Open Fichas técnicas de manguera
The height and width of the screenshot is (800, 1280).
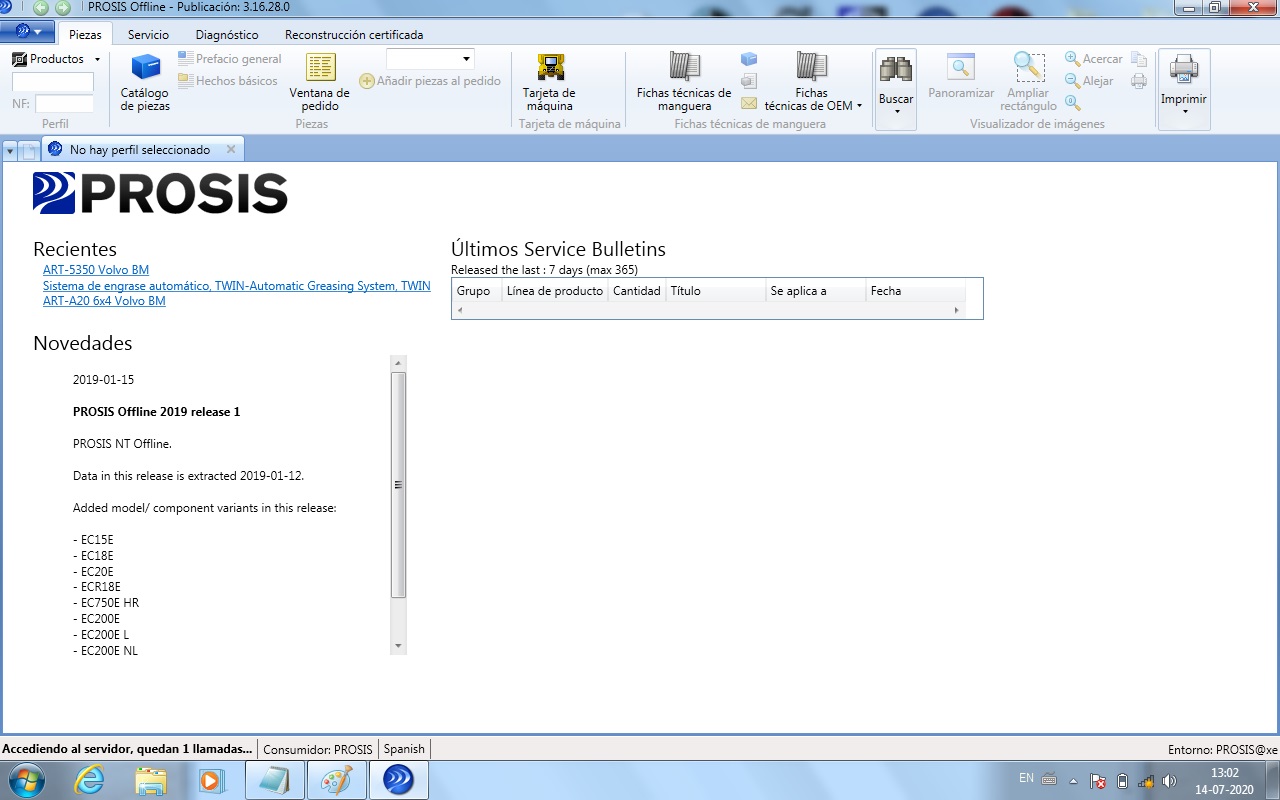click(x=684, y=82)
